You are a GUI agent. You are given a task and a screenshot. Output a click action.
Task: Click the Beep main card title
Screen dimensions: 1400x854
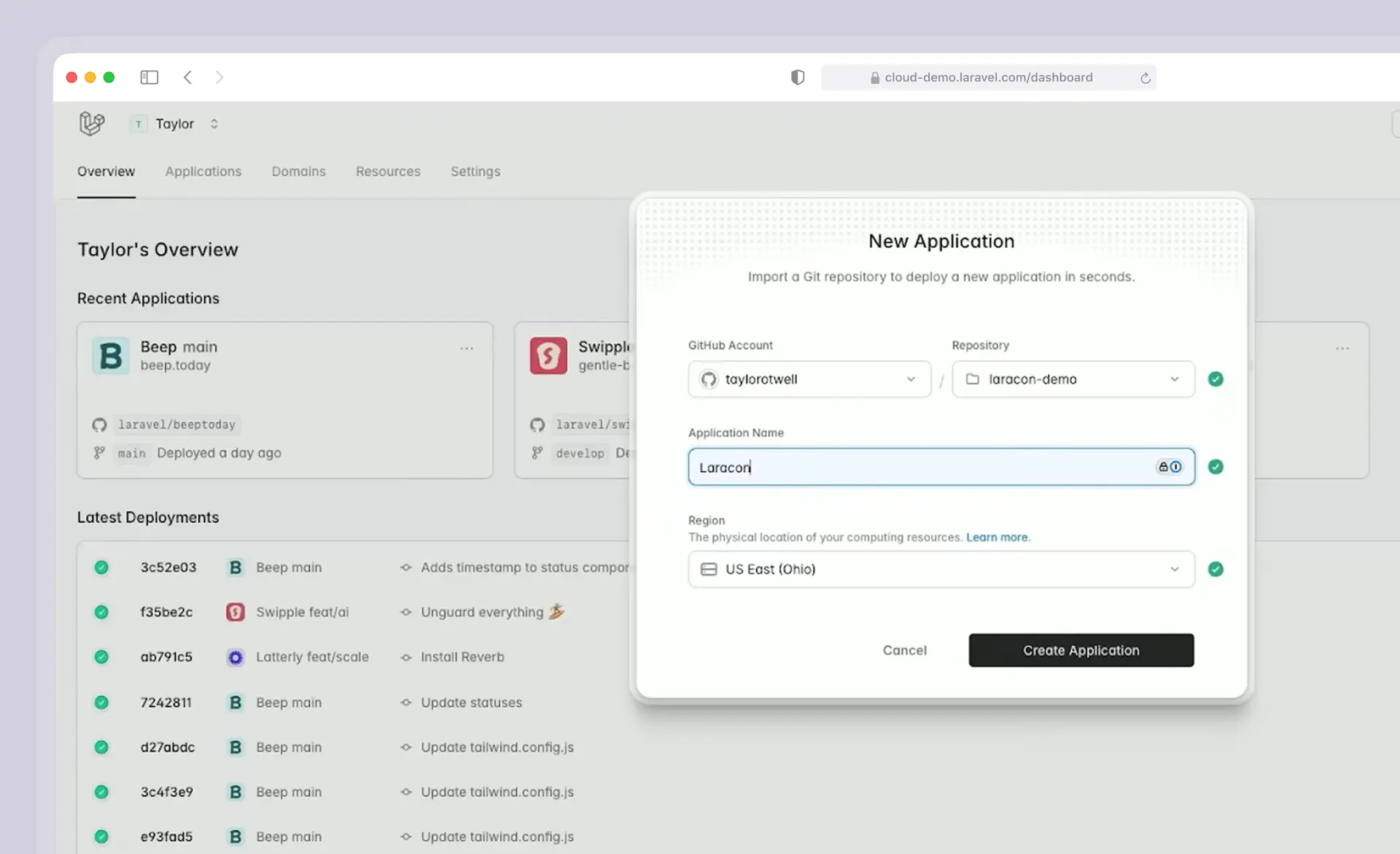point(179,347)
